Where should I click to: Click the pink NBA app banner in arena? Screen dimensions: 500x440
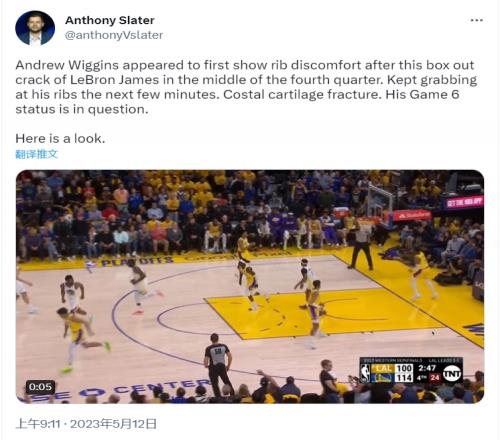click(464, 202)
